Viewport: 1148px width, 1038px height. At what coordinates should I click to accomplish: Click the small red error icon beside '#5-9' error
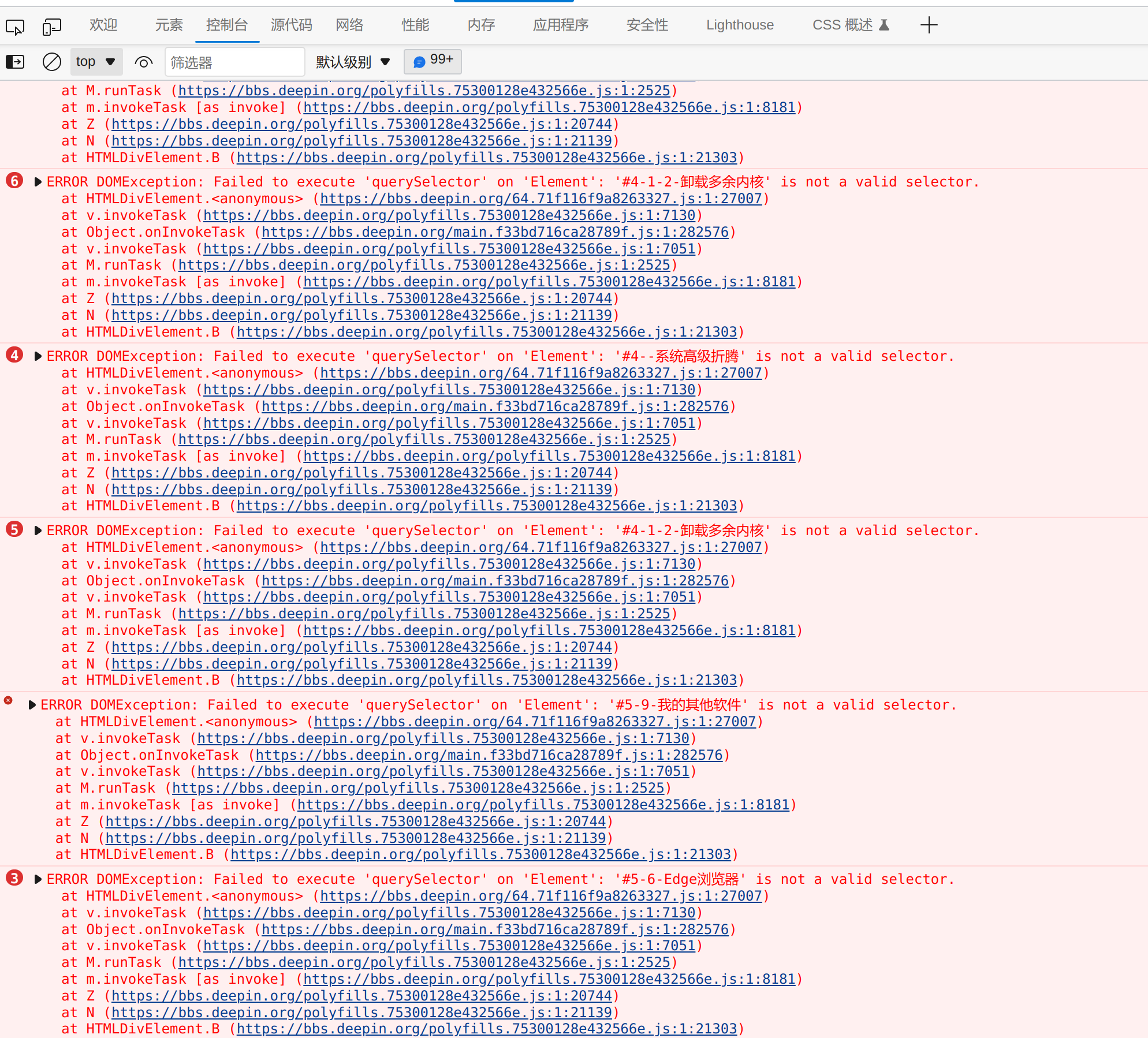click(x=8, y=700)
